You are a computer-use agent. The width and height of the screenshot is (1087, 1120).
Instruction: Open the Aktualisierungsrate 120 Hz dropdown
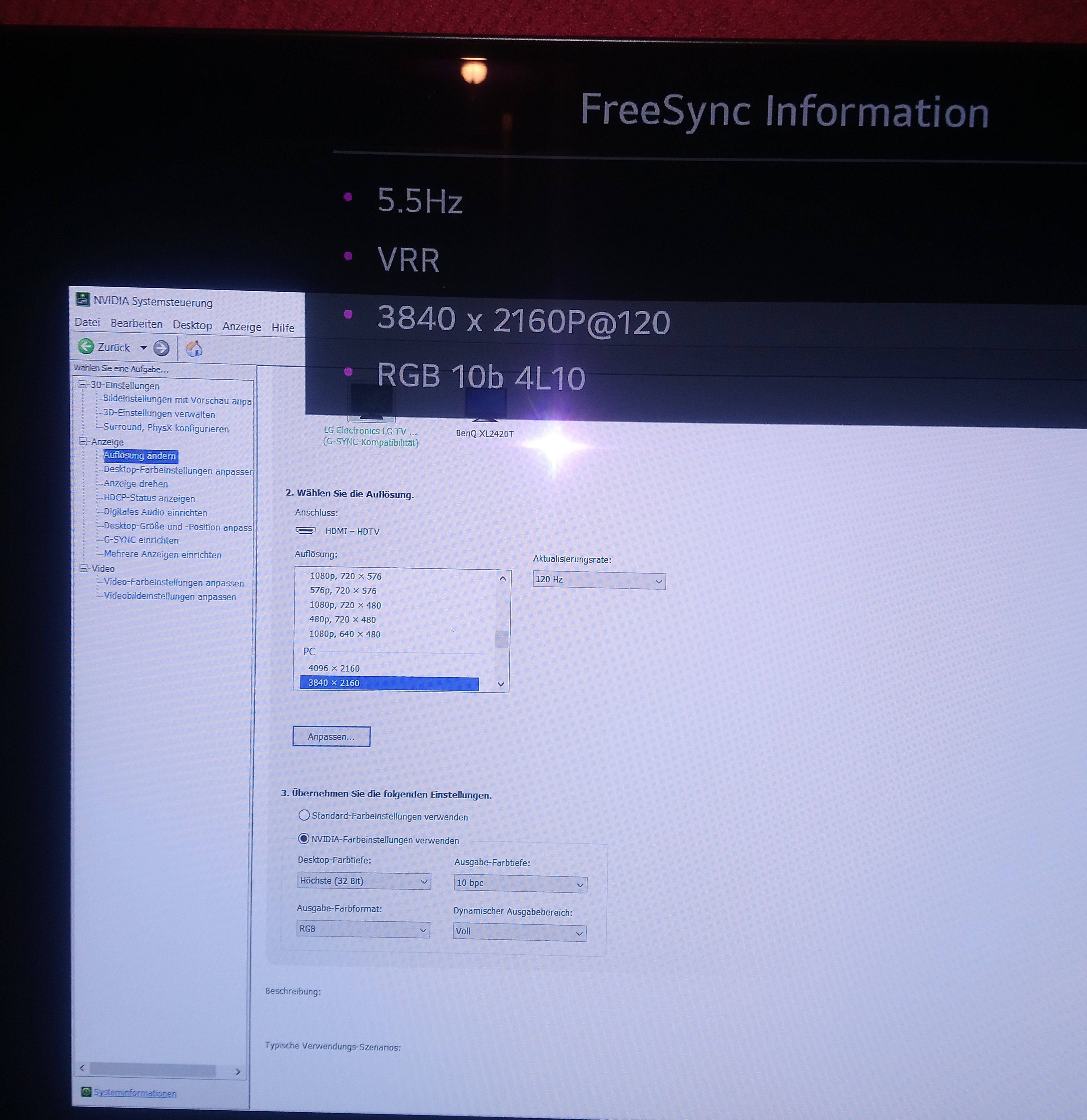point(599,580)
